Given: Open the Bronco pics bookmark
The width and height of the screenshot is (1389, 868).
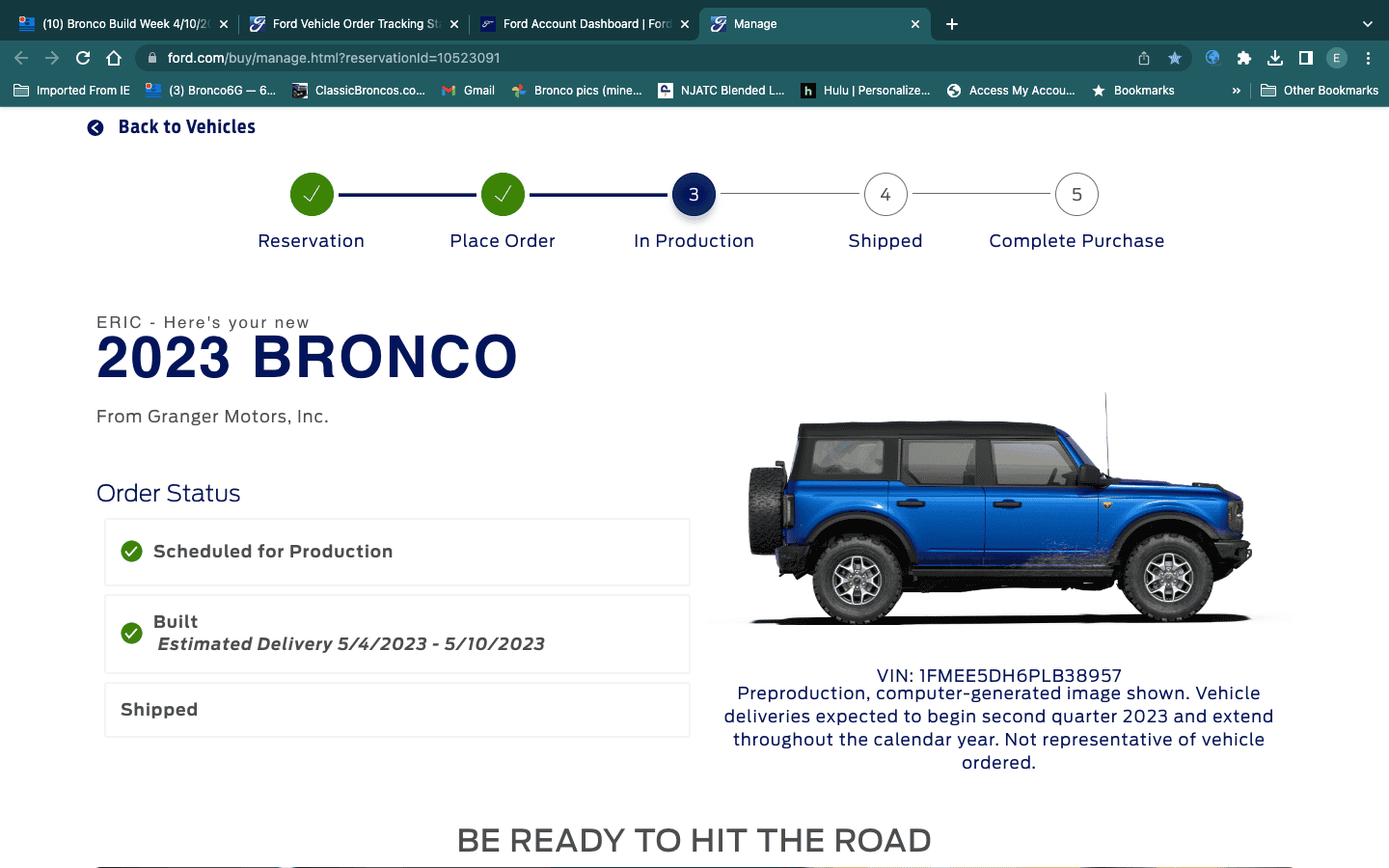Looking at the screenshot, I should 577,91.
